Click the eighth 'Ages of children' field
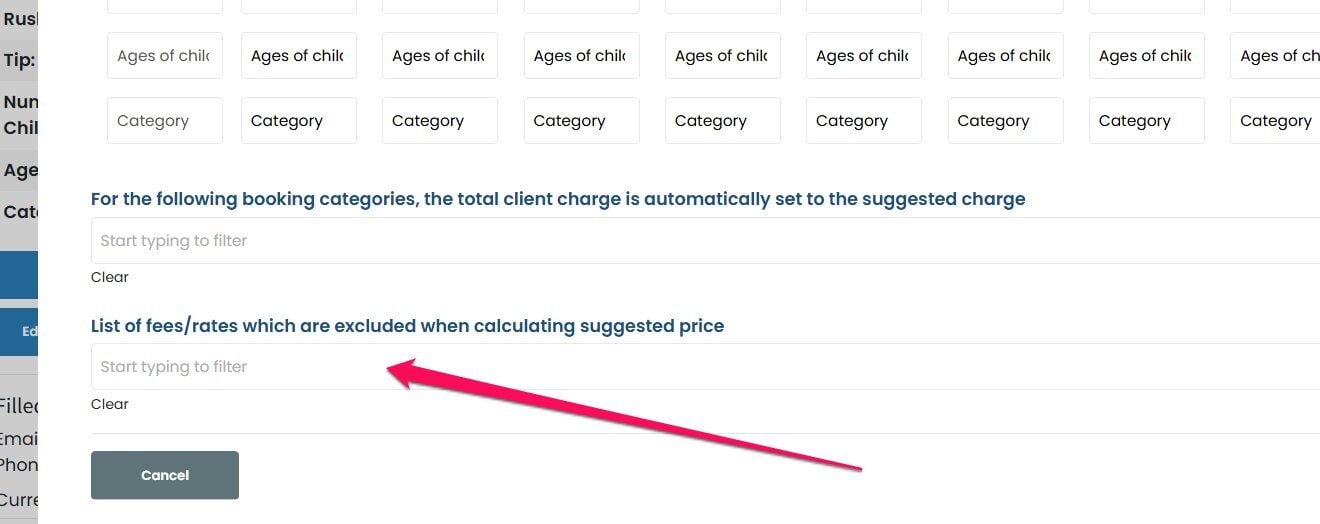The height and width of the screenshot is (524, 1320). (x=1146, y=56)
